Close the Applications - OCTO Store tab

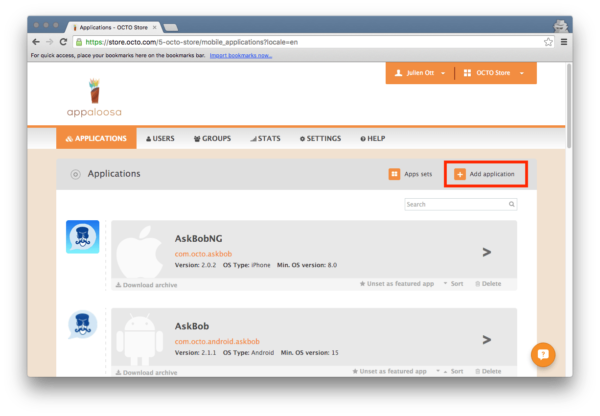click(155, 27)
